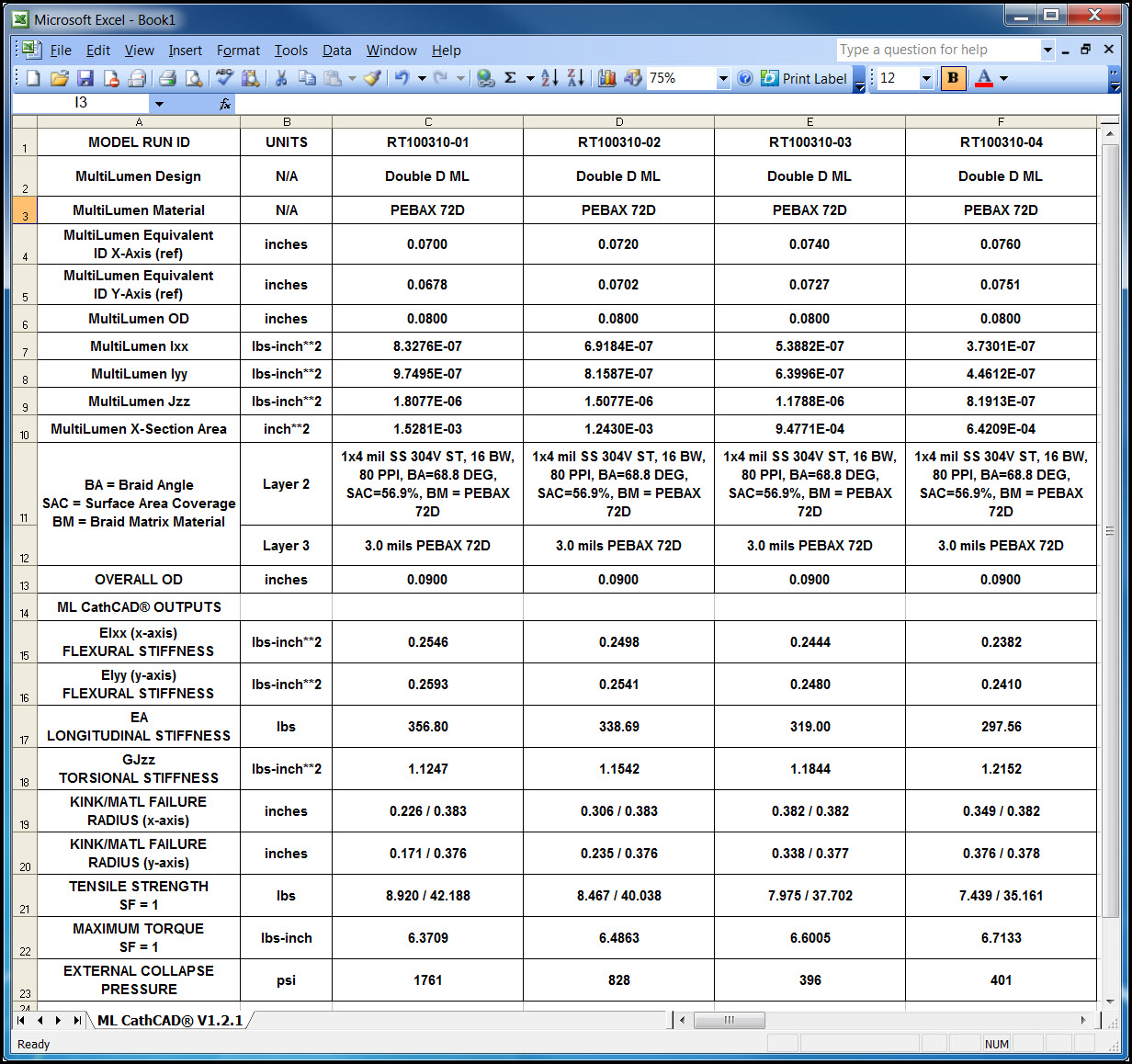Open the Insert menu

pyautogui.click(x=186, y=51)
